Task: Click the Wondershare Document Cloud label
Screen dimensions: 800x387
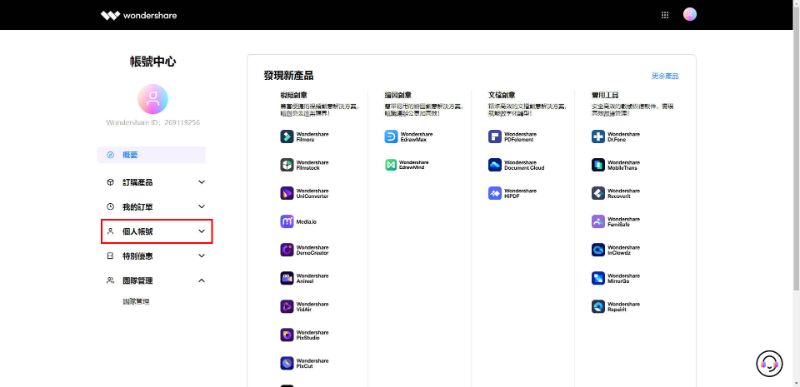Action: [x=524, y=165]
